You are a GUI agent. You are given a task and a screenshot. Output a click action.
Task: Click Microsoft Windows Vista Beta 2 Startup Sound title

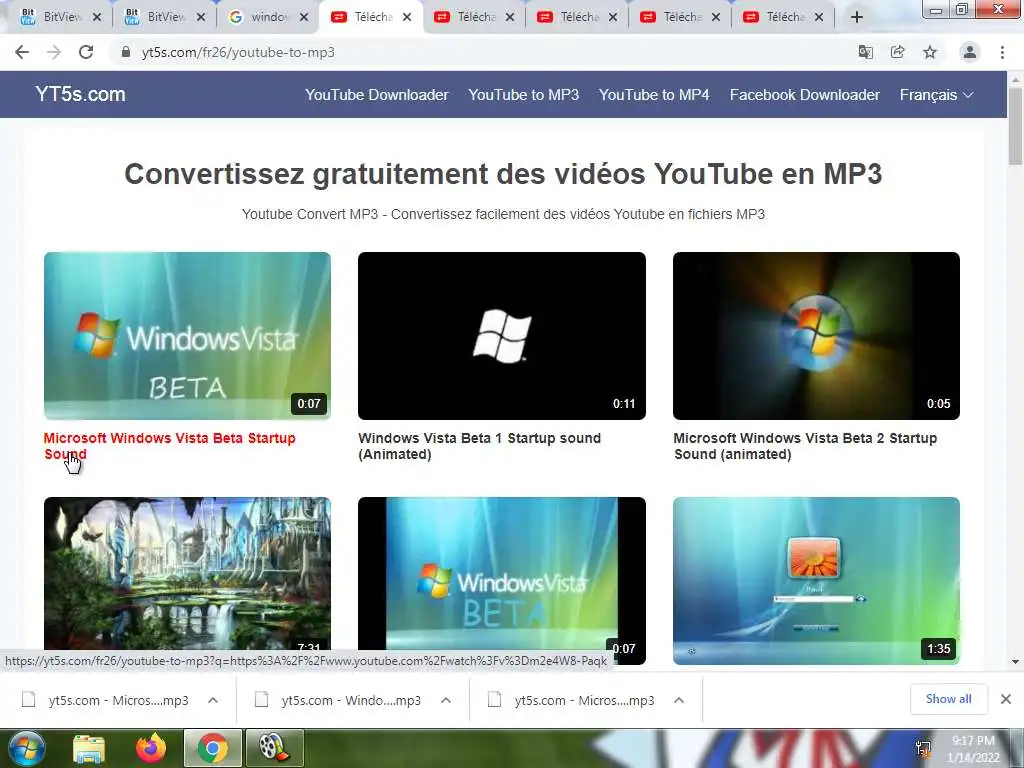805,446
